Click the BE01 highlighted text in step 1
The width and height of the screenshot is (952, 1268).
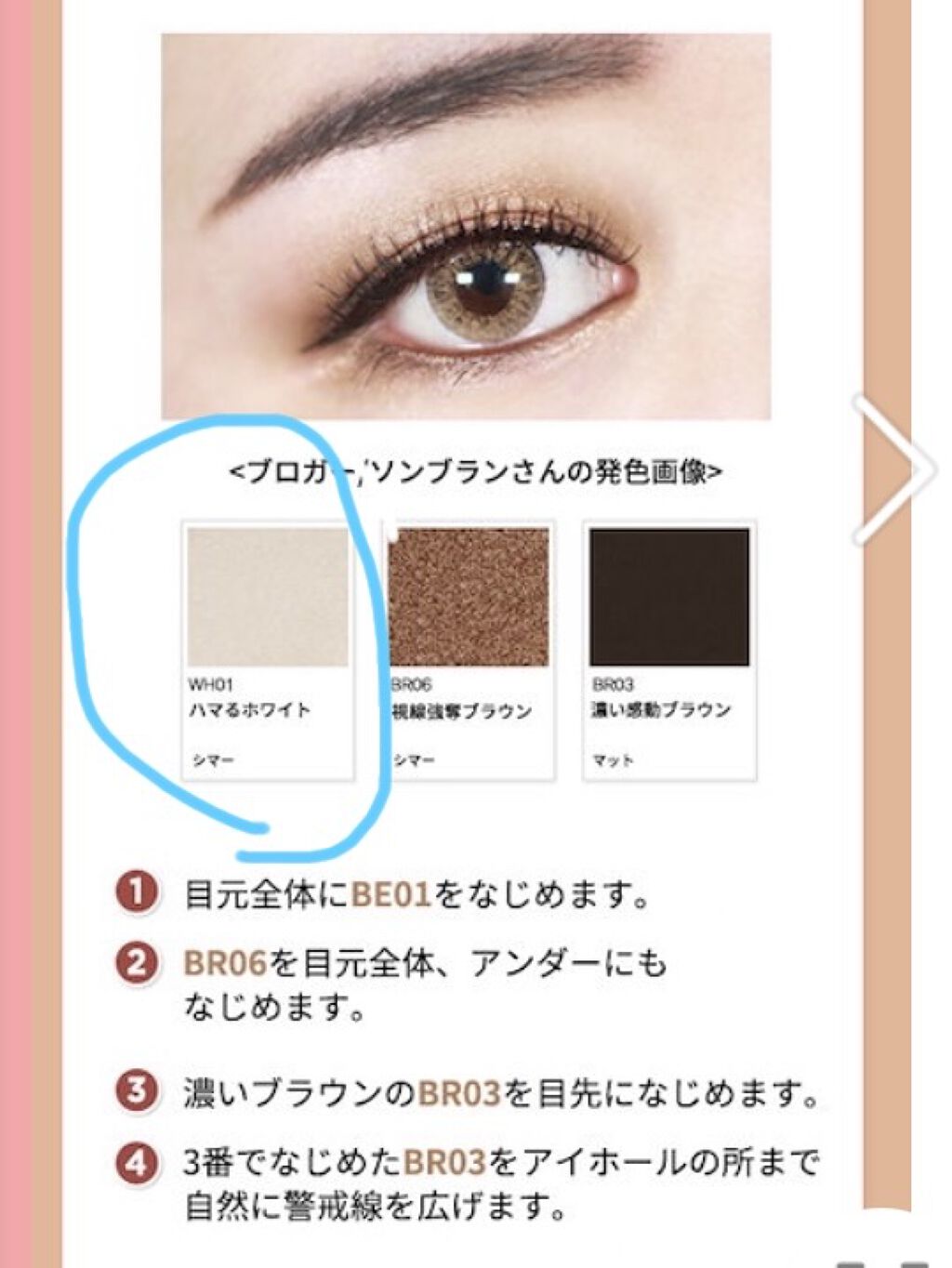coord(391,894)
